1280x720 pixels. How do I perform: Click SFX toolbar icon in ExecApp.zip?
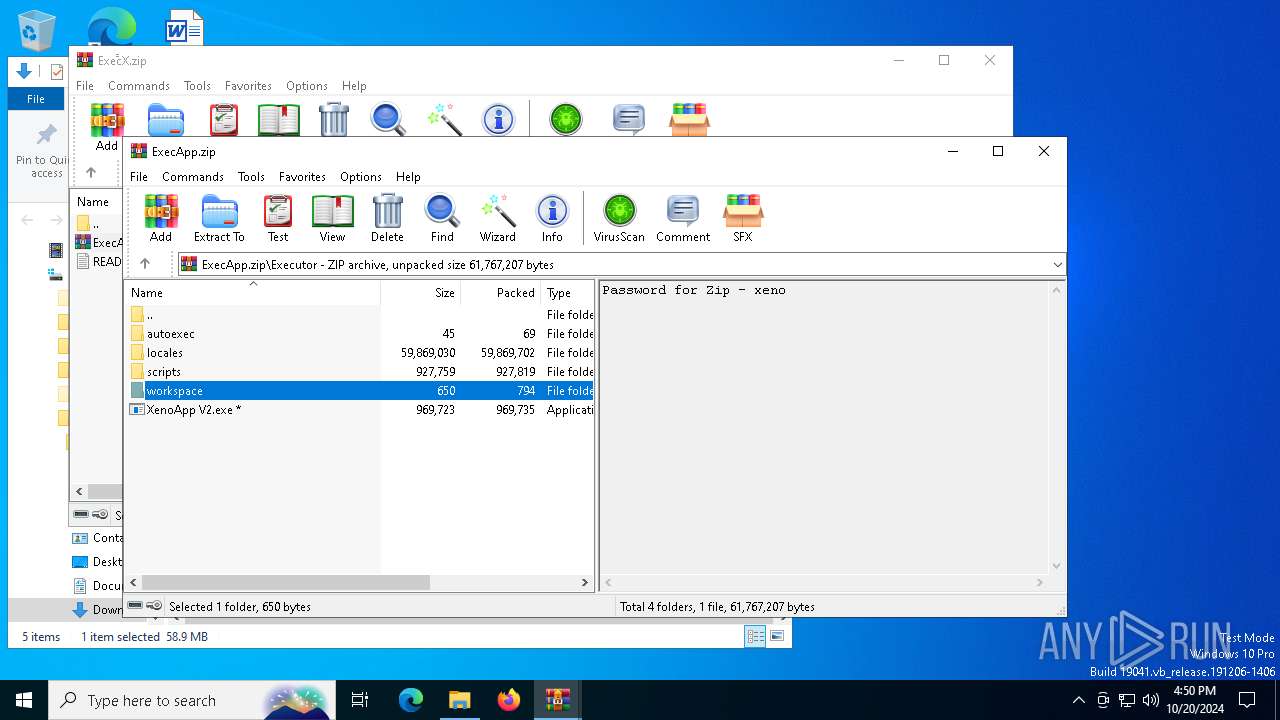(743, 218)
